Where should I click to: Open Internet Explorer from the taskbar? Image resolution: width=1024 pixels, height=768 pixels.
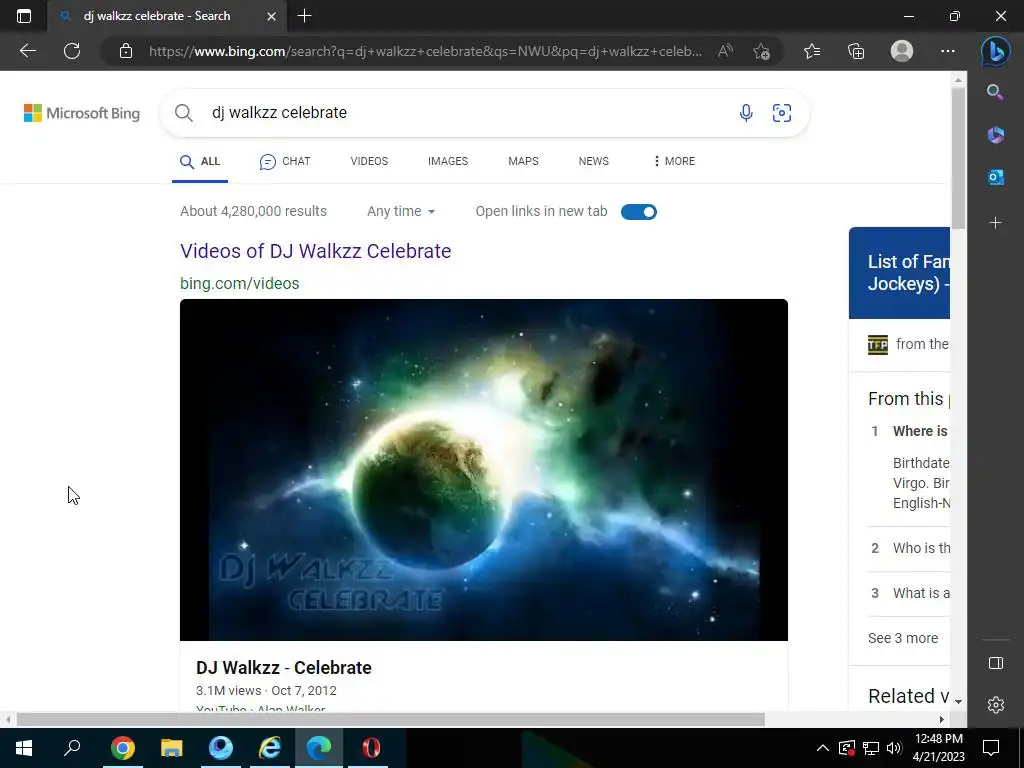click(x=270, y=748)
